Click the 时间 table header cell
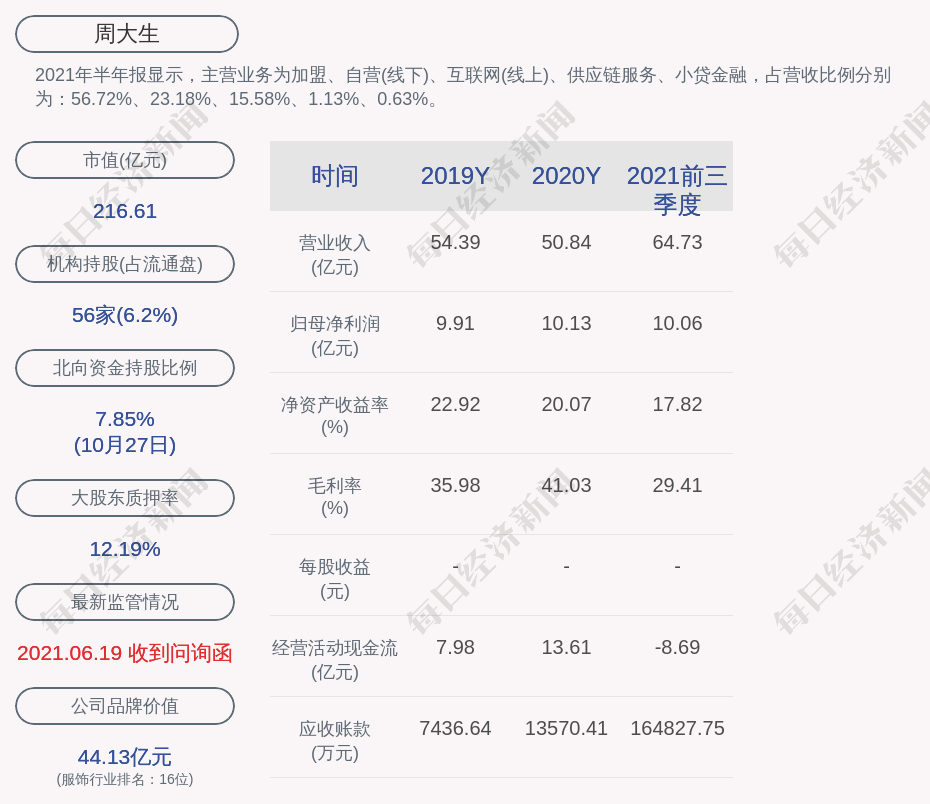This screenshot has height=804, width=930. [335, 176]
